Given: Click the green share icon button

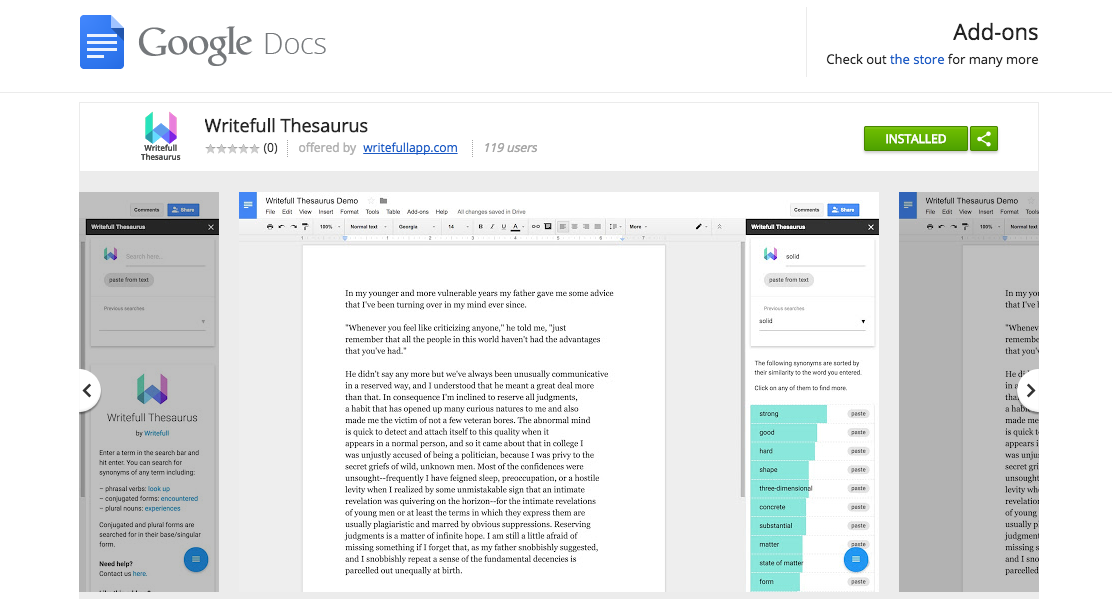Looking at the screenshot, I should [984, 139].
